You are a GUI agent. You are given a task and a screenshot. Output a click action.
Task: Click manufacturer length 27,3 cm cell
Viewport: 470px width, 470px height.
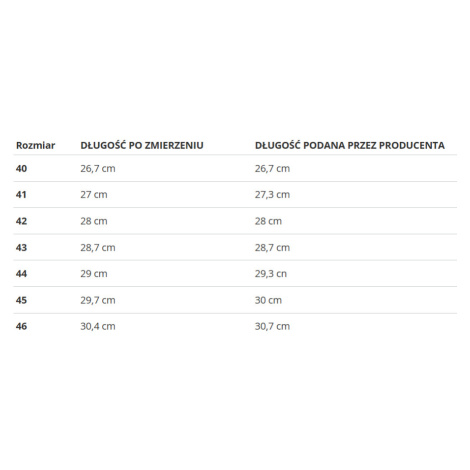click(x=272, y=195)
